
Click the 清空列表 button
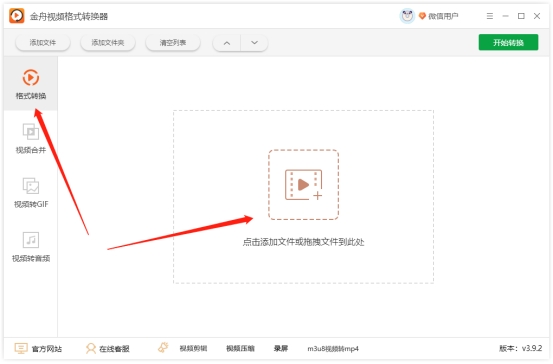(173, 43)
